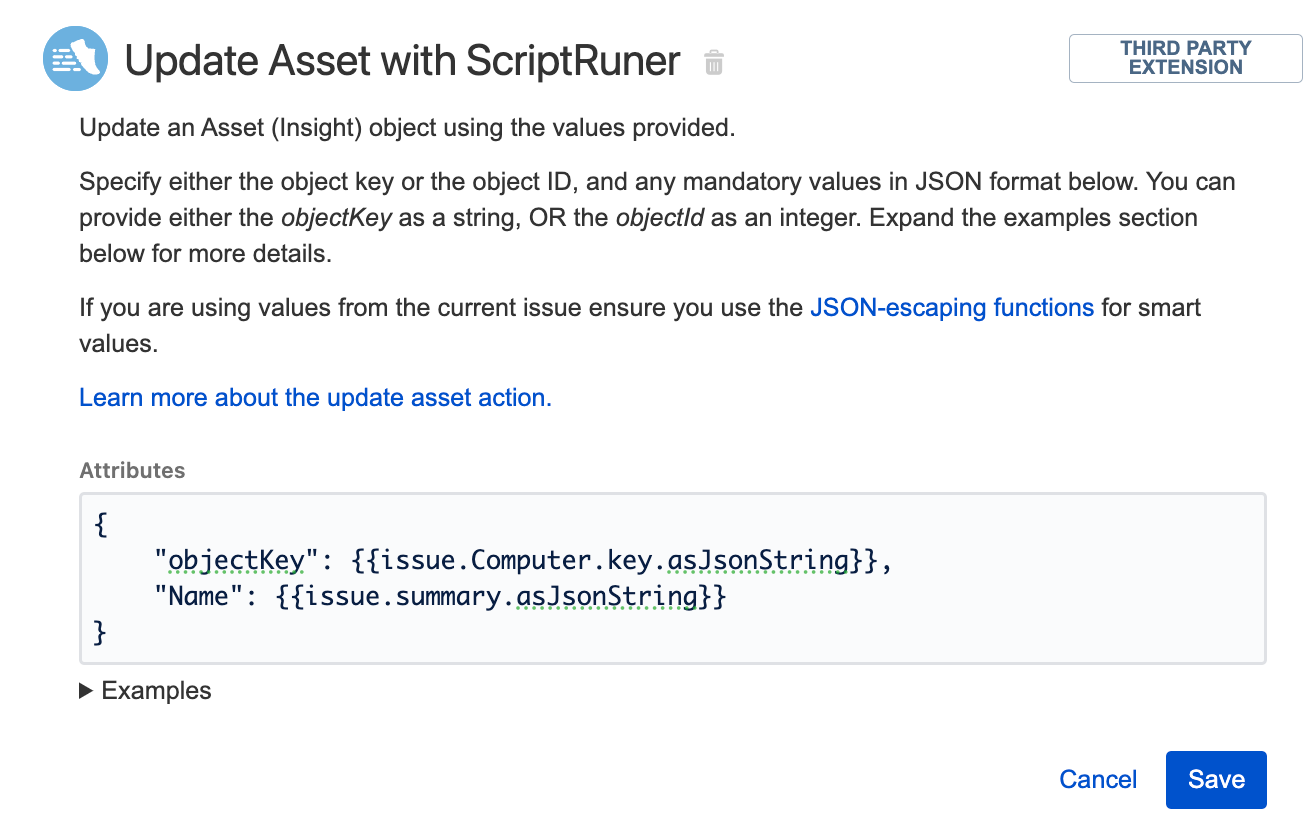The image size is (1304, 838).
Task: Click the Third Party Extension badge
Action: tap(1185, 58)
